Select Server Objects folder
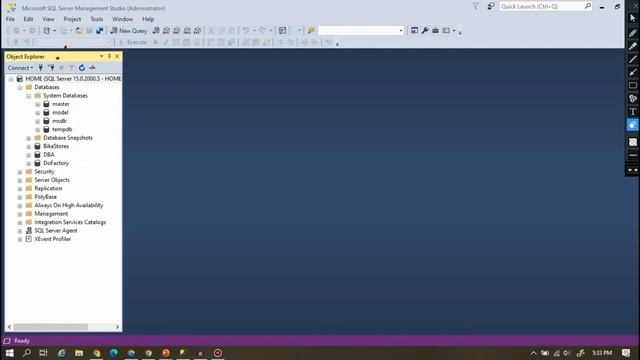Viewport: 640px width, 360px height. (52, 180)
